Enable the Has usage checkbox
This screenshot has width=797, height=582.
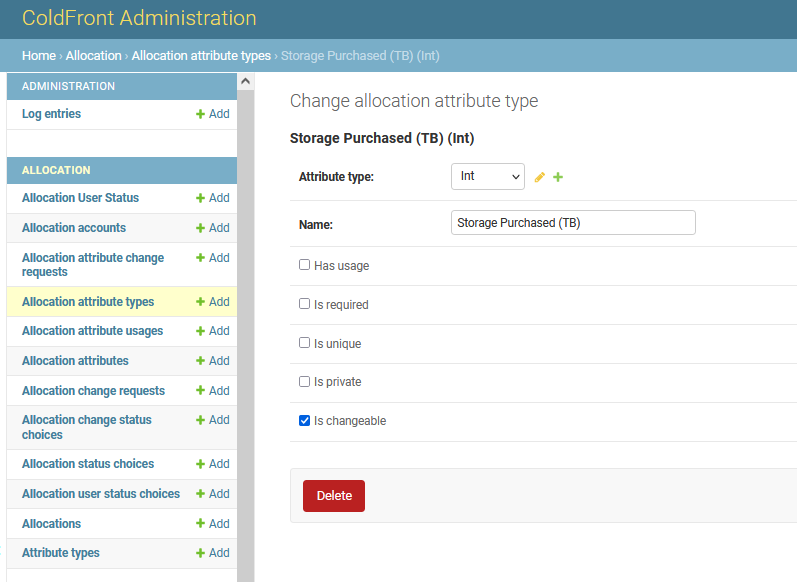click(304, 265)
